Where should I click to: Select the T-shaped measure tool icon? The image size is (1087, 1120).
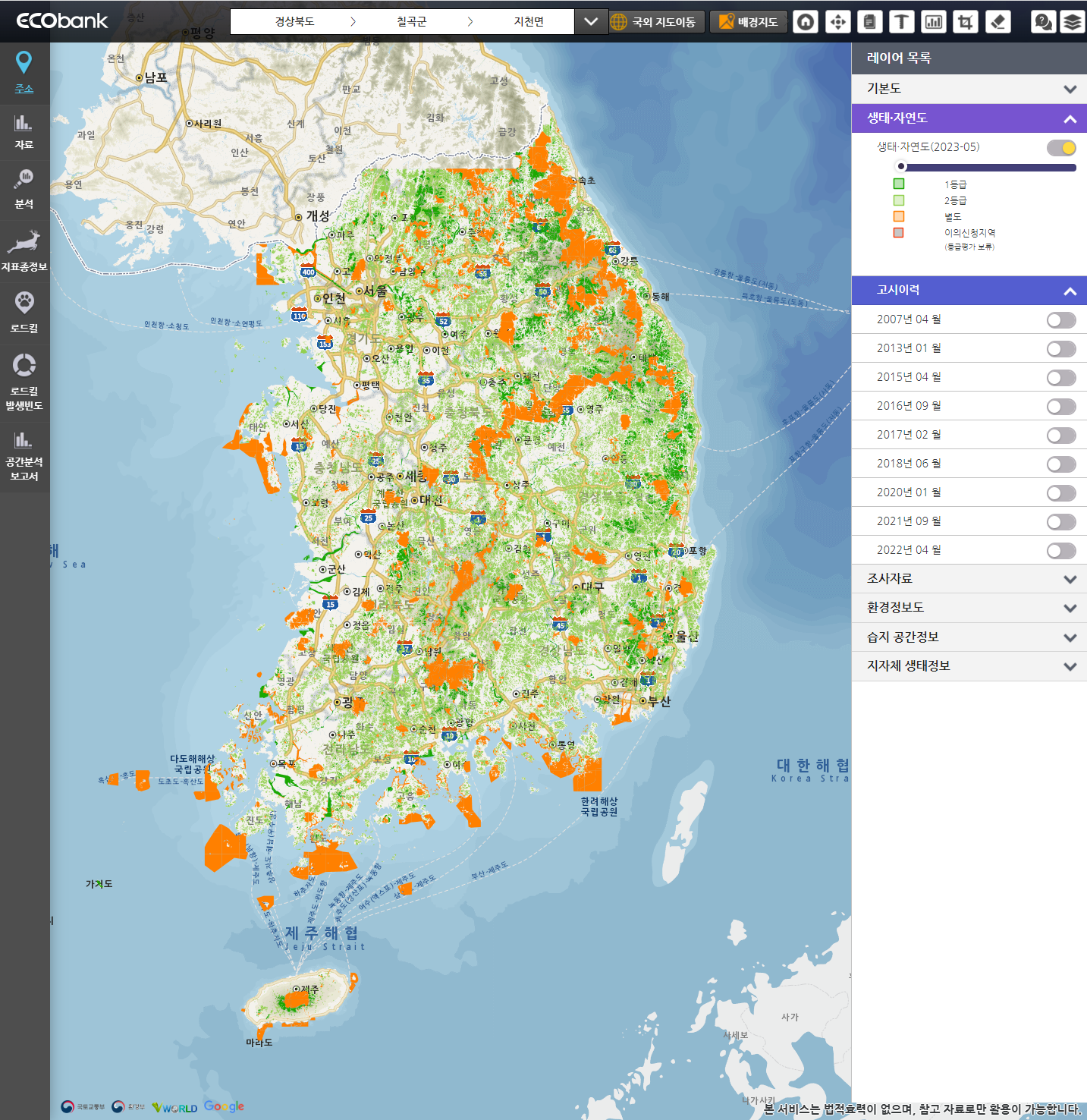click(x=901, y=22)
